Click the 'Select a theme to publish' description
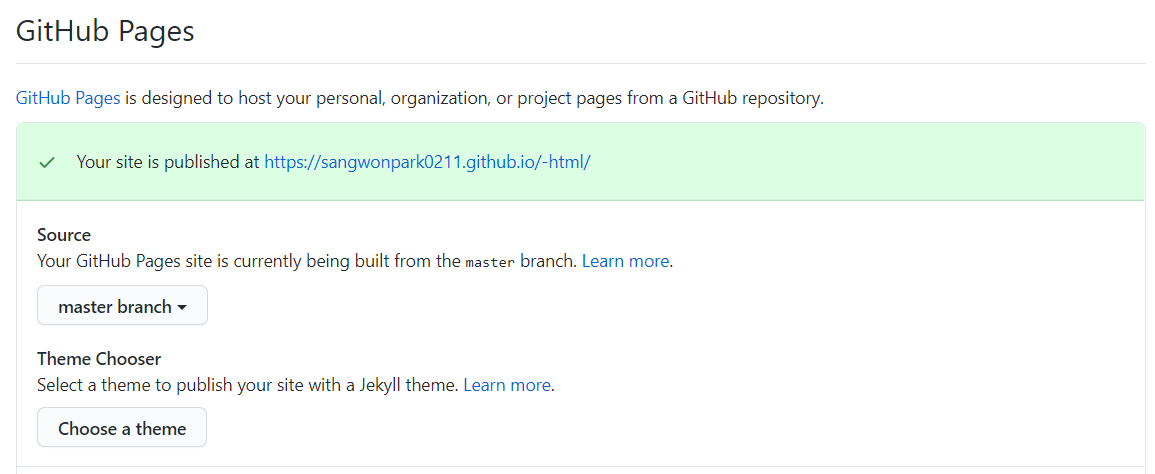 (248, 385)
